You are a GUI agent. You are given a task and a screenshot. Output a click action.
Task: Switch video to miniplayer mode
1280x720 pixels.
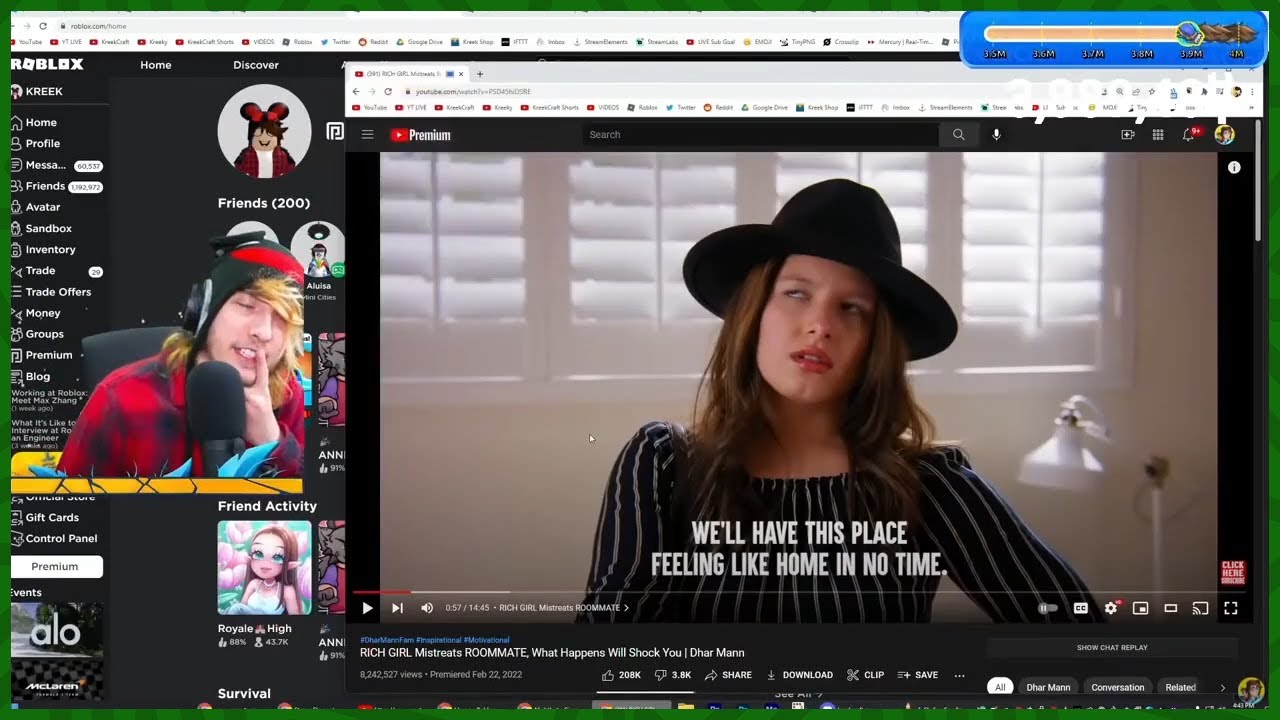pyautogui.click(x=1140, y=608)
